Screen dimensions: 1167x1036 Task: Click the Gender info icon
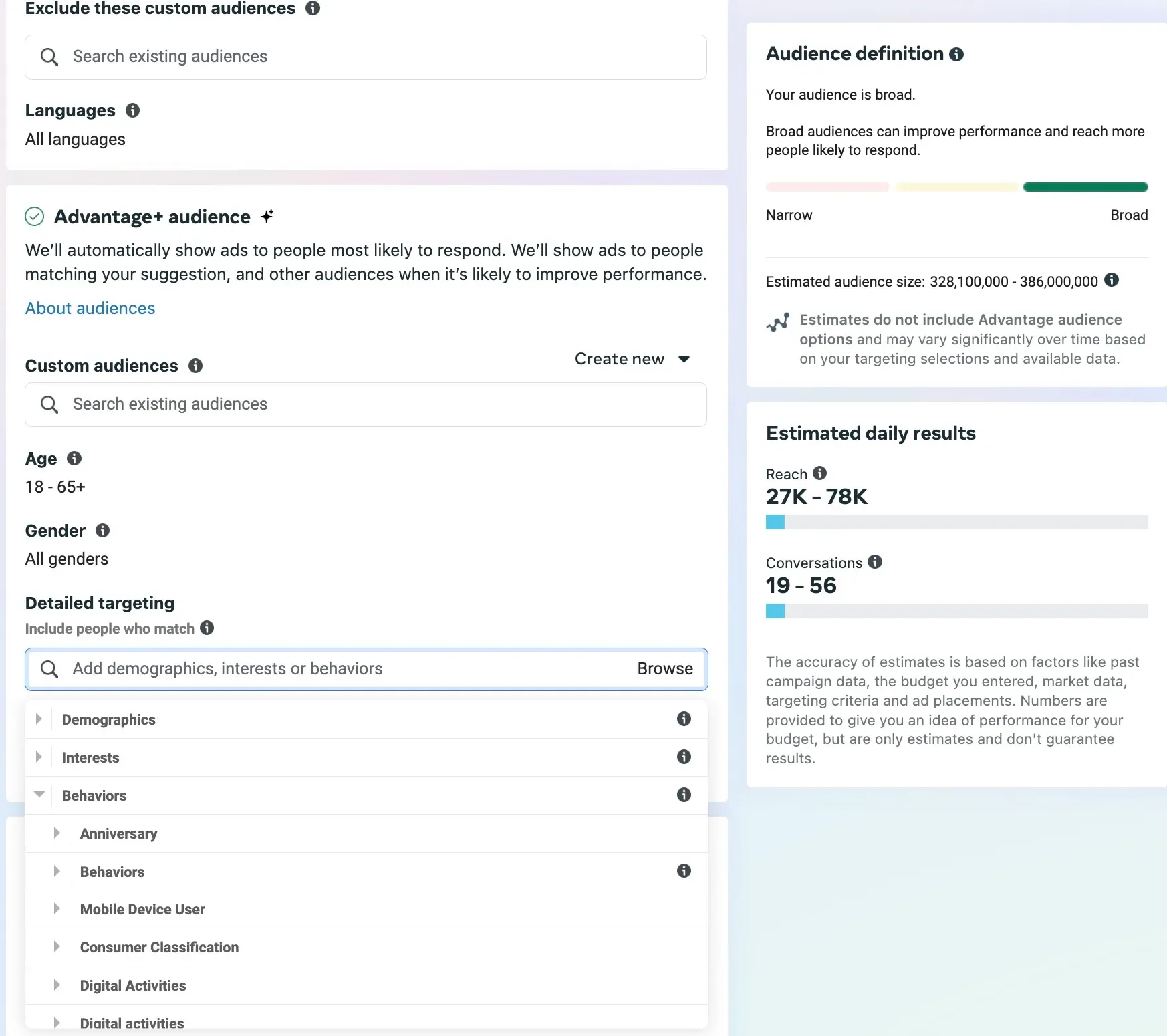coord(103,531)
